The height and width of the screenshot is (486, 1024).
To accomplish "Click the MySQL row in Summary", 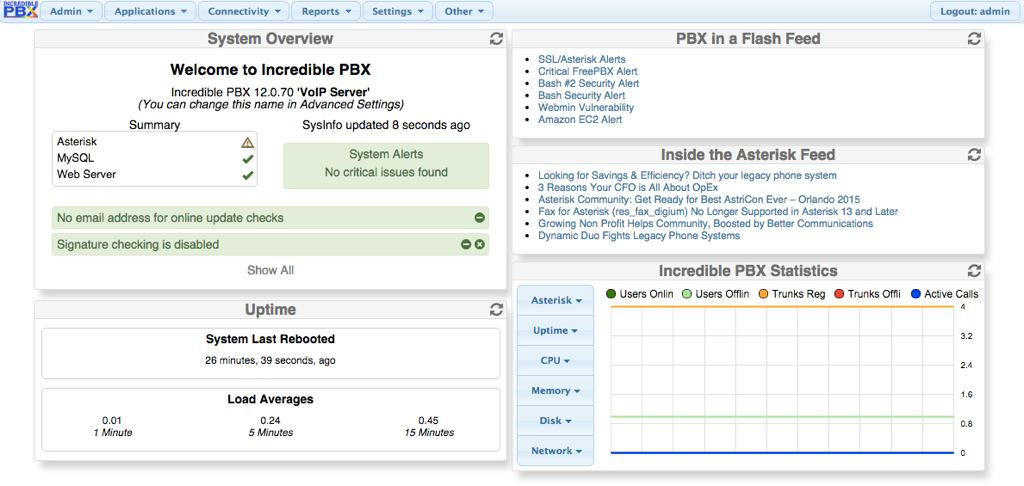I will click(x=155, y=159).
